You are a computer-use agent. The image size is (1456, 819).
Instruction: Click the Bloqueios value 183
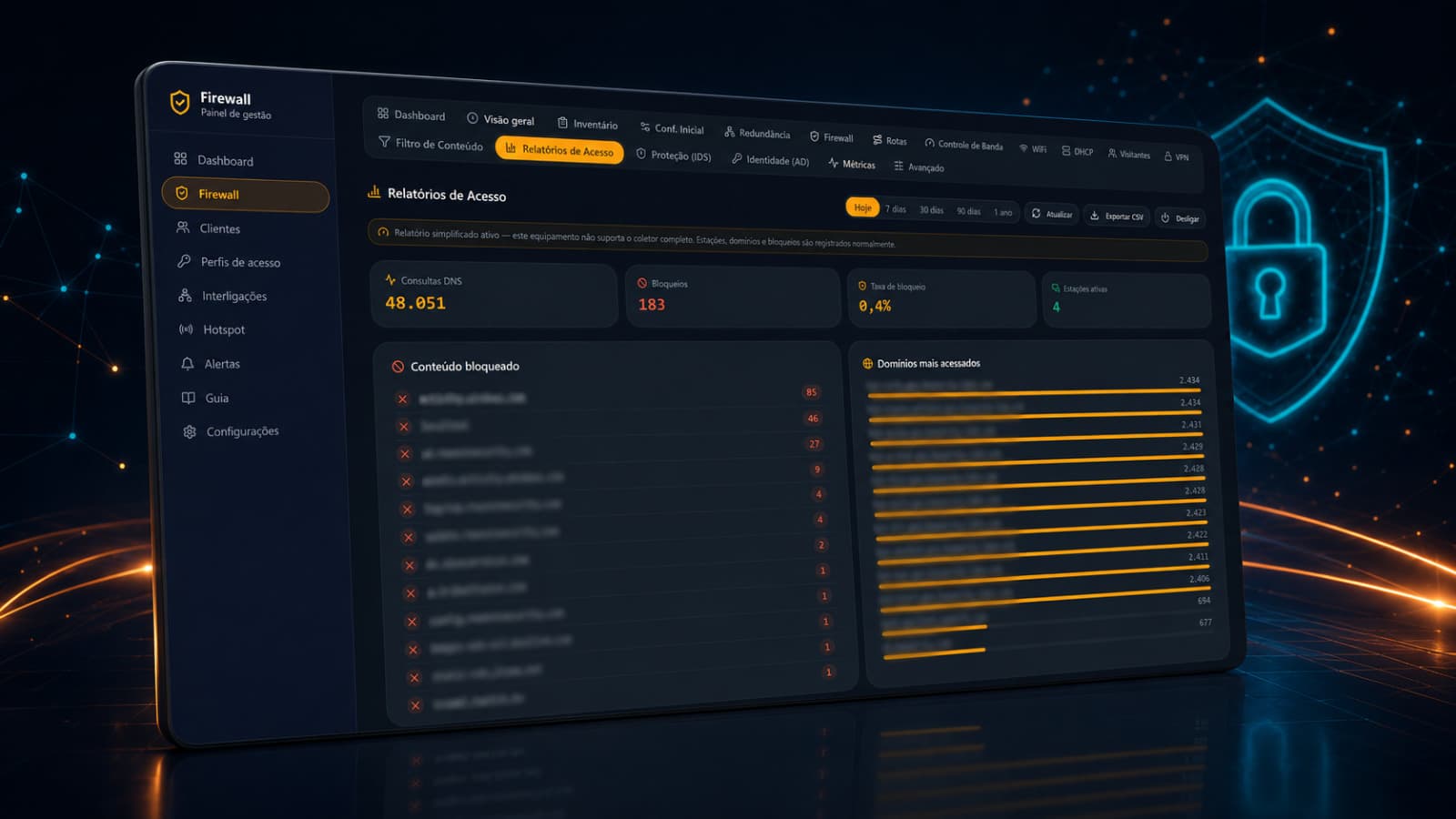652,305
